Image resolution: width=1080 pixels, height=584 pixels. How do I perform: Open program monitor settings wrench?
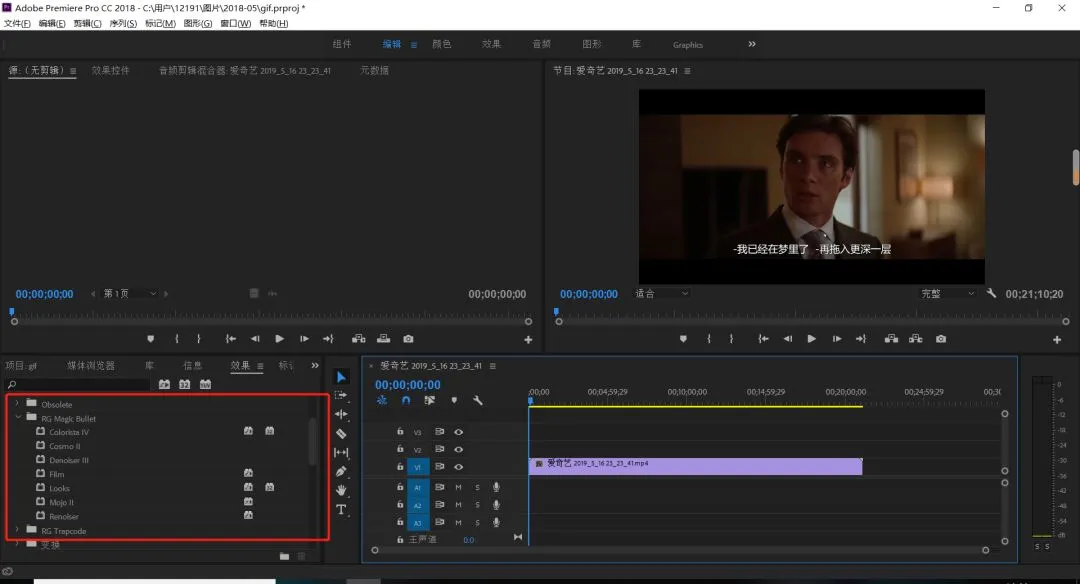tap(991, 293)
